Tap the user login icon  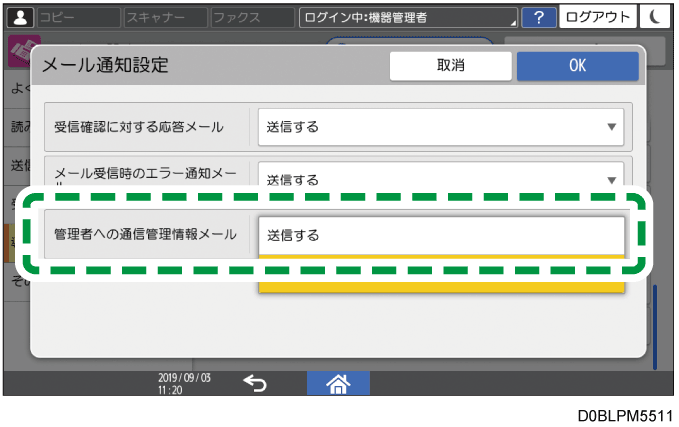pyautogui.click(x=20, y=17)
